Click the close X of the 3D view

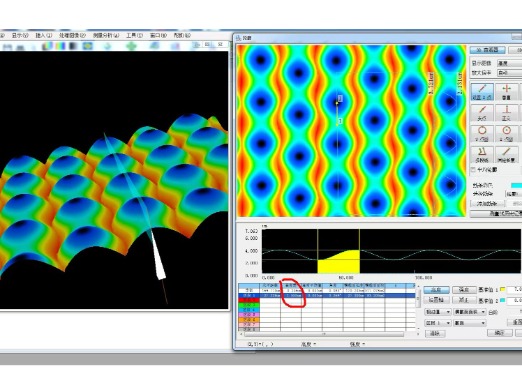point(220,44)
